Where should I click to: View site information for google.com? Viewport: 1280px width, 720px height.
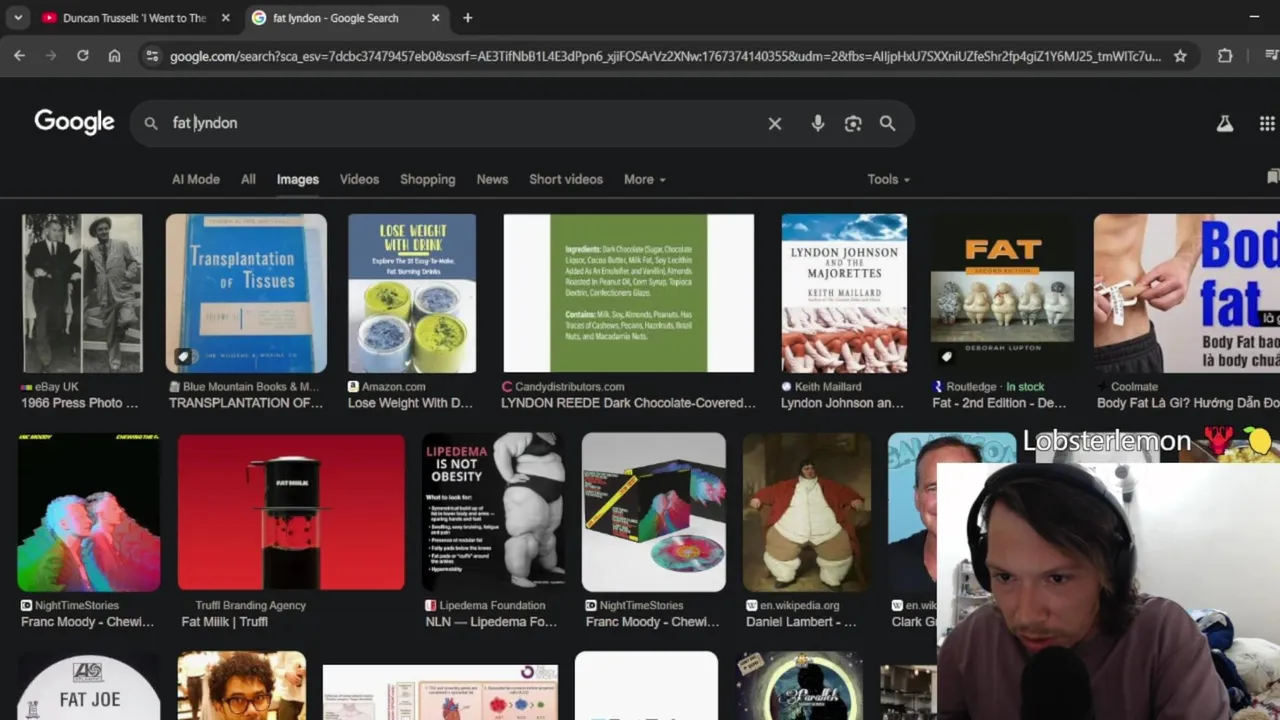click(x=152, y=56)
